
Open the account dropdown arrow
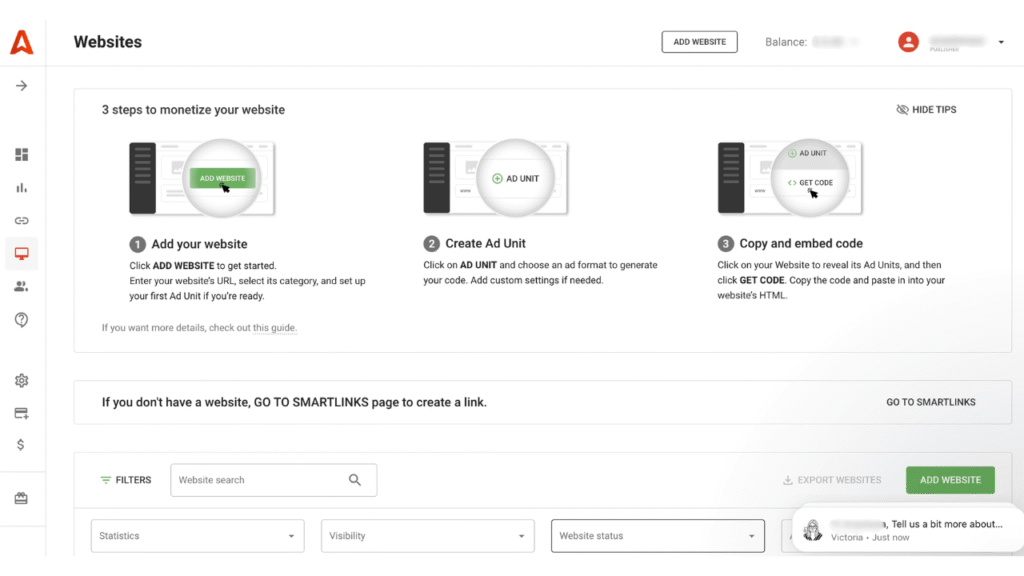(x=1000, y=42)
